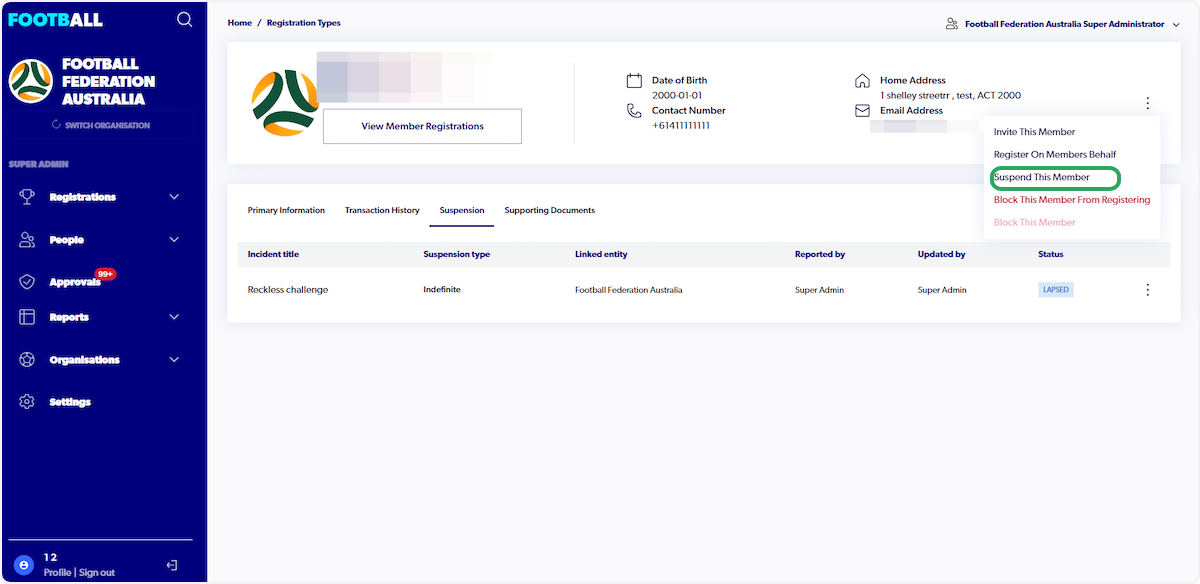Open Reports in the sidebar
This screenshot has width=1200, height=584.
[x=69, y=317]
